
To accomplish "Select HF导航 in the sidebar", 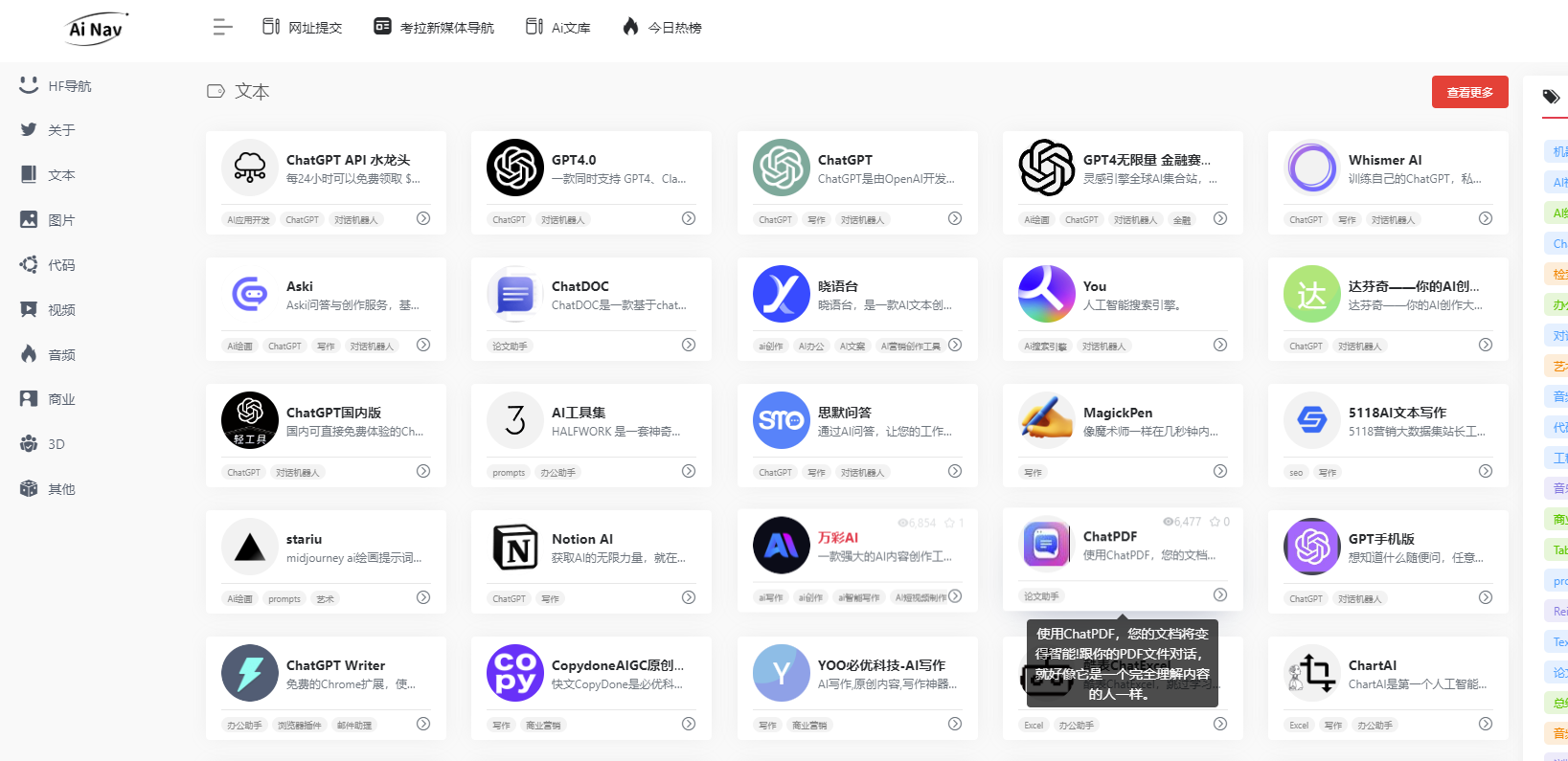I will [56, 85].
